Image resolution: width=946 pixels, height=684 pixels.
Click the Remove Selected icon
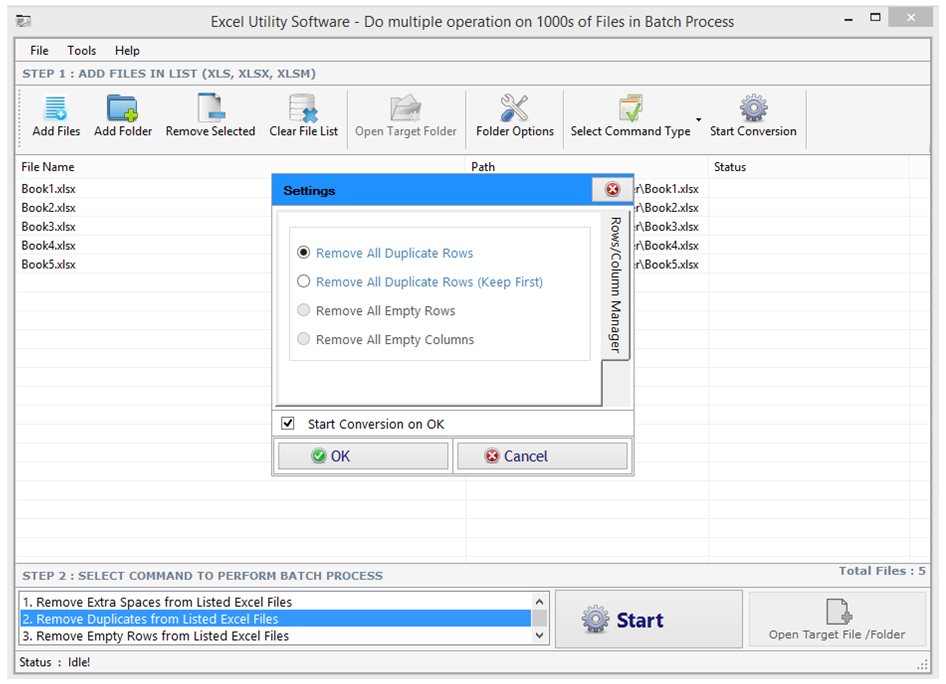211,109
